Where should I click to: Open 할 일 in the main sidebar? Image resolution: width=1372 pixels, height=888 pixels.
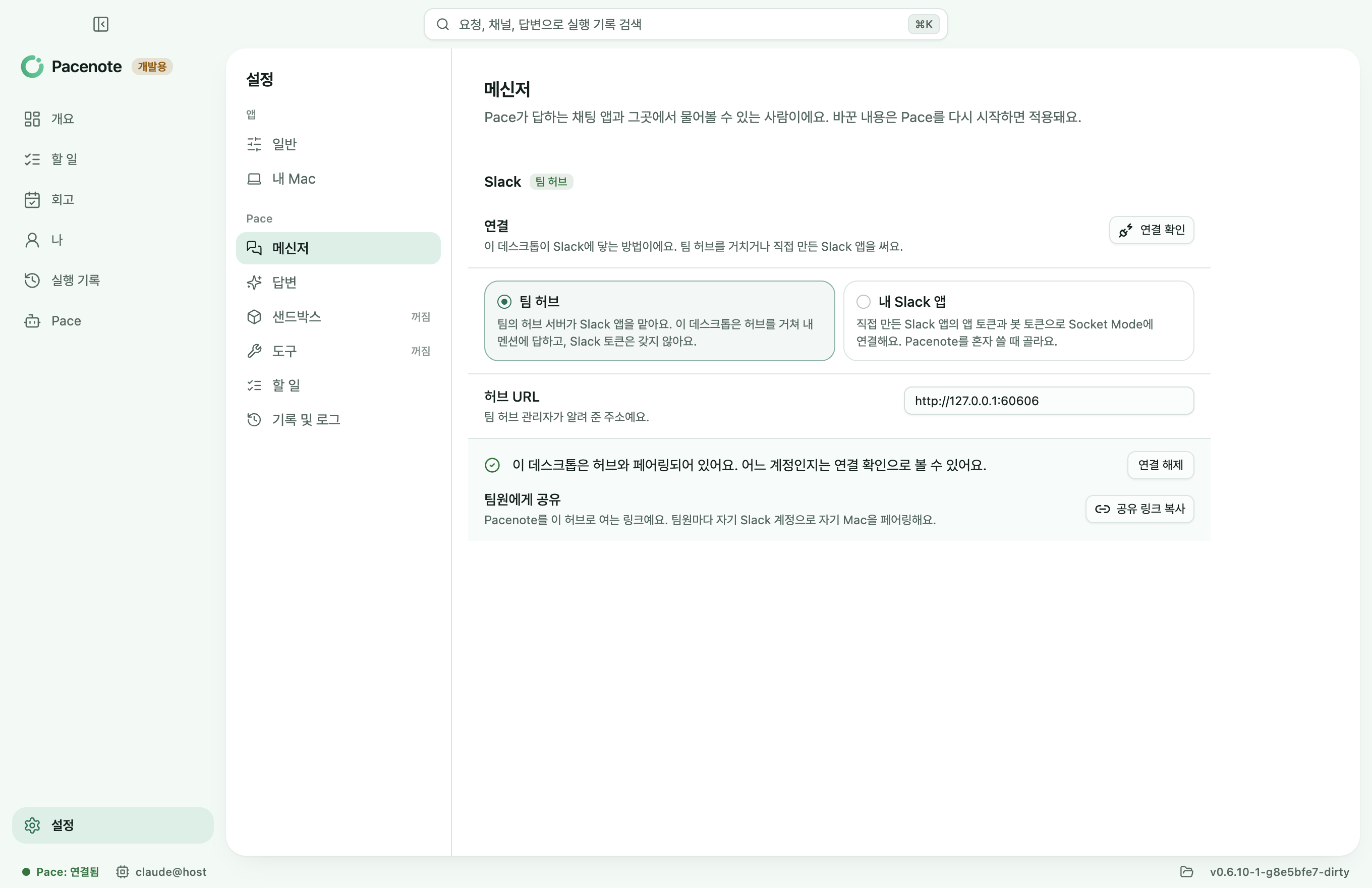(x=112, y=159)
